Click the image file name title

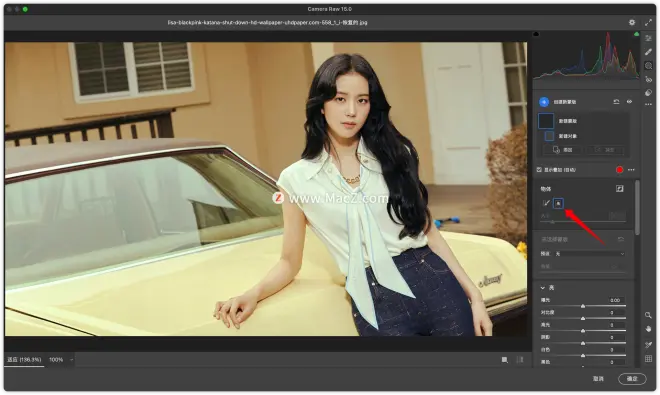click(x=267, y=22)
